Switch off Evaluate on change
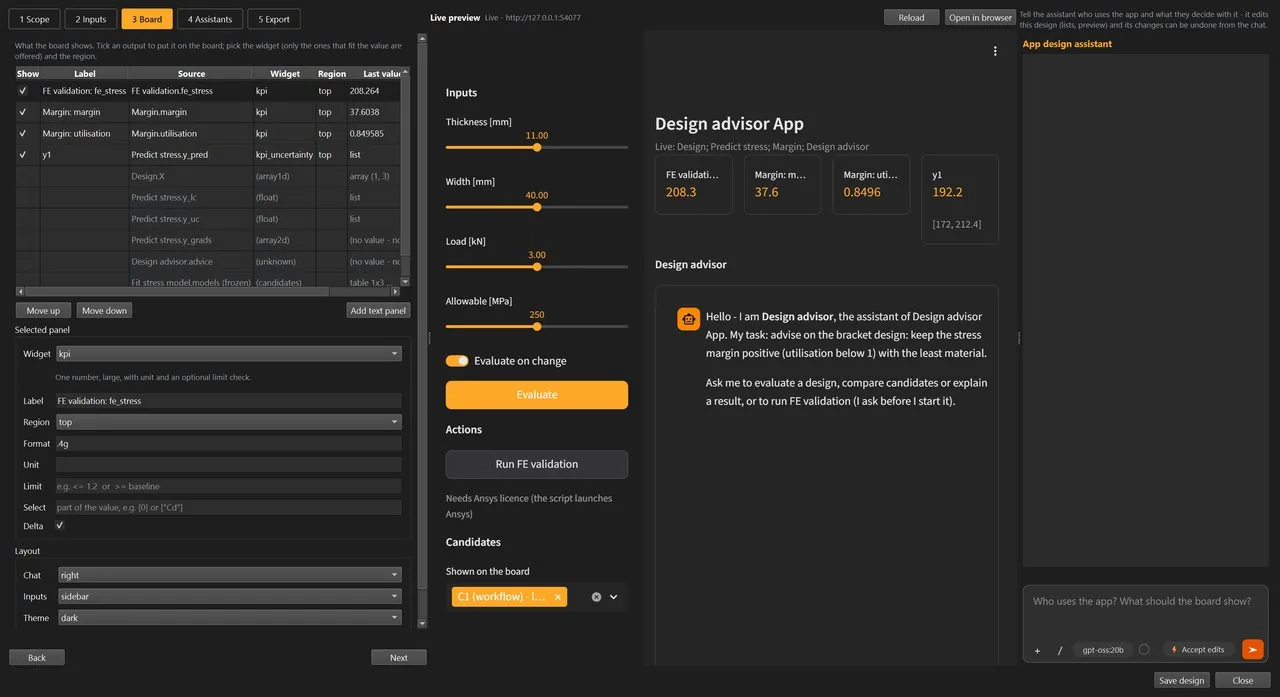Screen dimensions: 1280x697 tap(457, 361)
